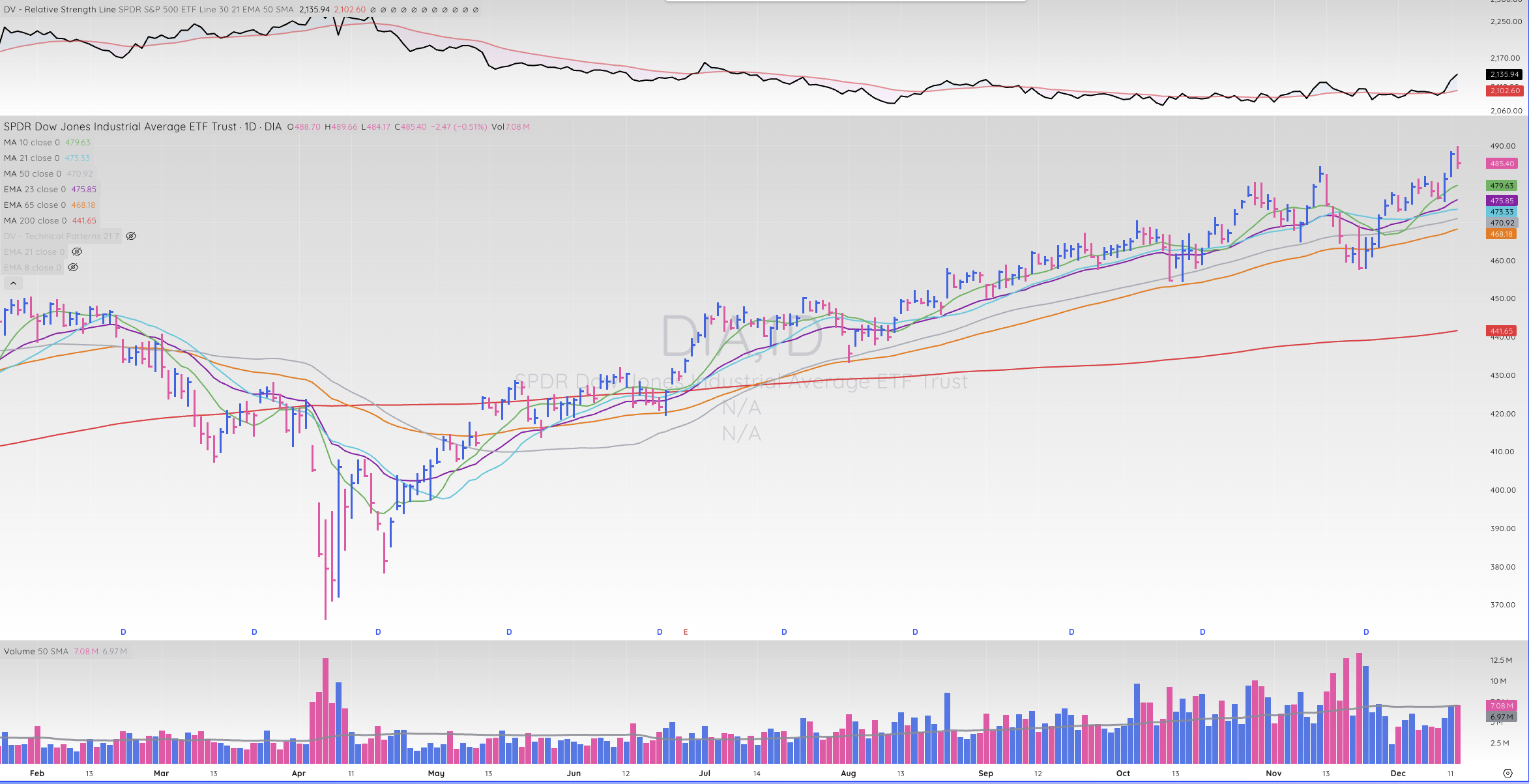The height and width of the screenshot is (784, 1529).
Task: Click the red E earnings marker
Action: pyautogui.click(x=686, y=632)
